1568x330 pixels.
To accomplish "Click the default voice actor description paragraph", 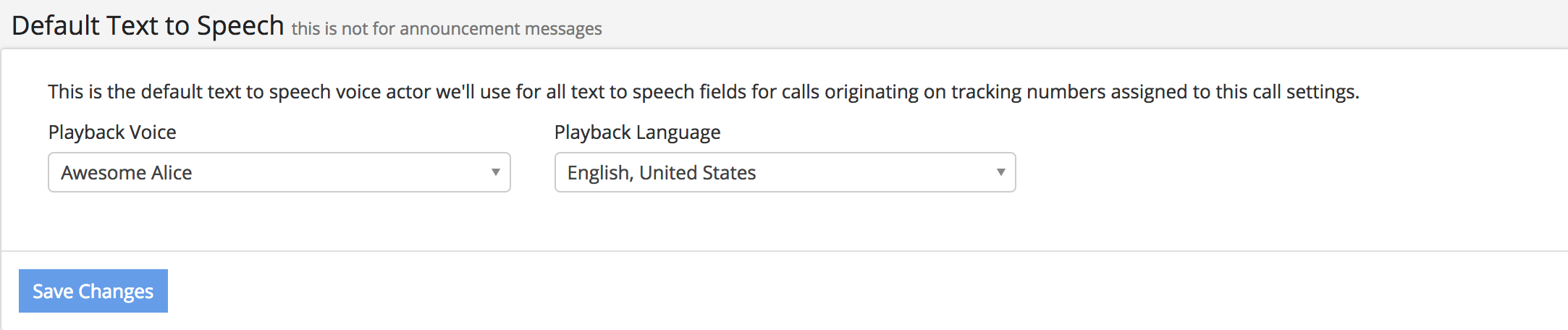I will 702,92.
